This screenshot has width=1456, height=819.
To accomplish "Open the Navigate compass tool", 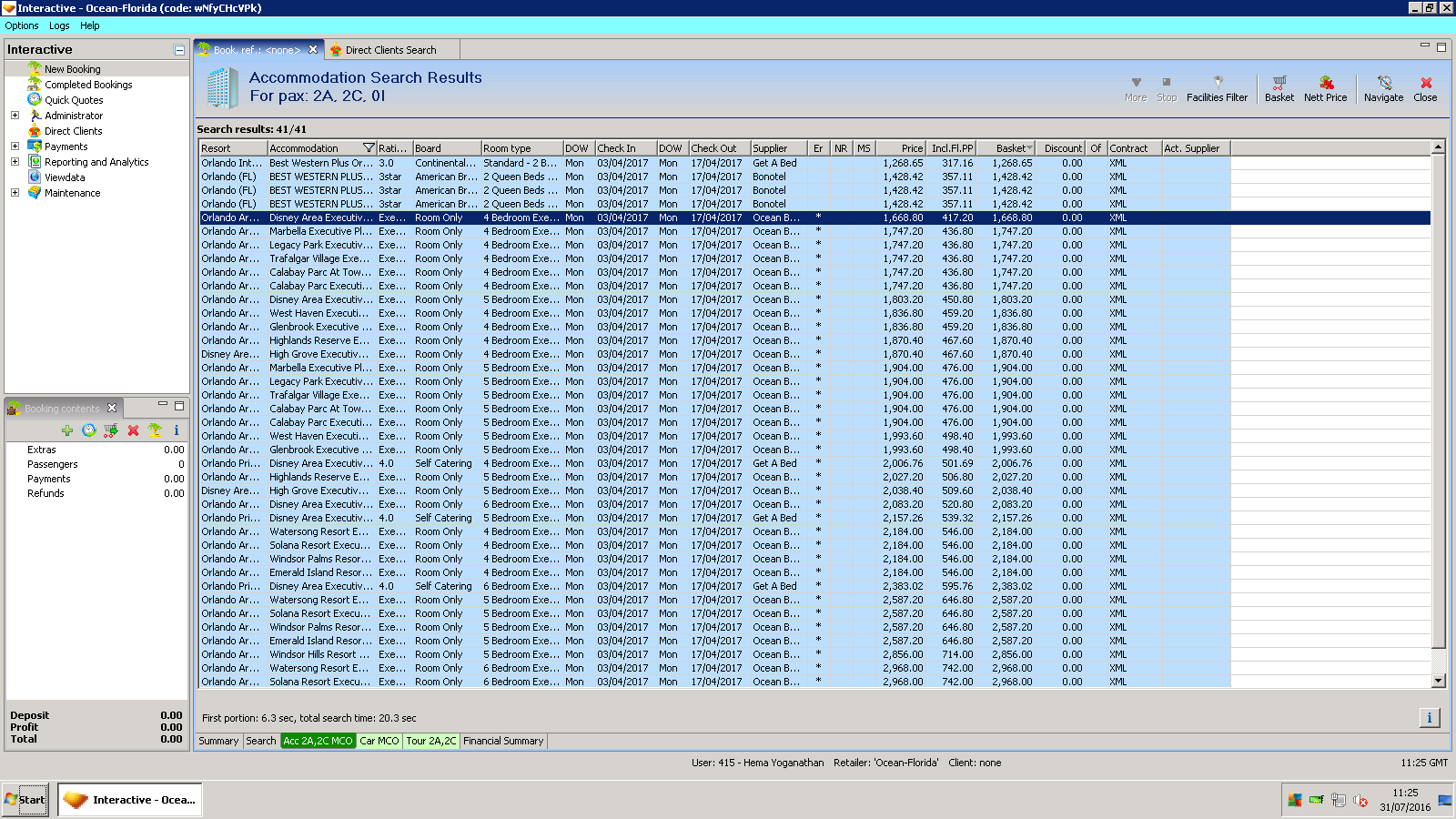I will [1383, 84].
